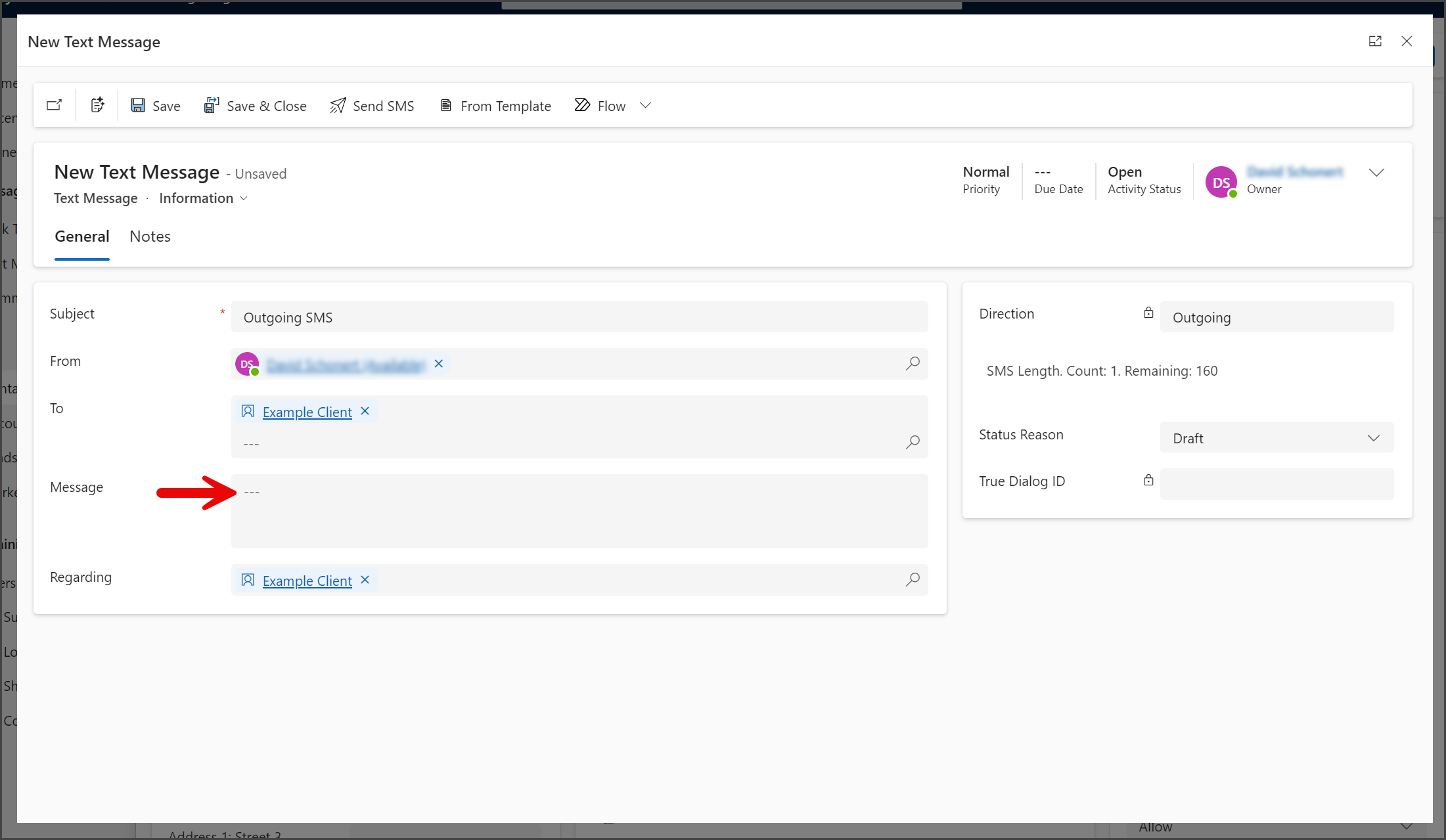Expand the header details chevron
The image size is (1446, 840).
pyautogui.click(x=1376, y=173)
